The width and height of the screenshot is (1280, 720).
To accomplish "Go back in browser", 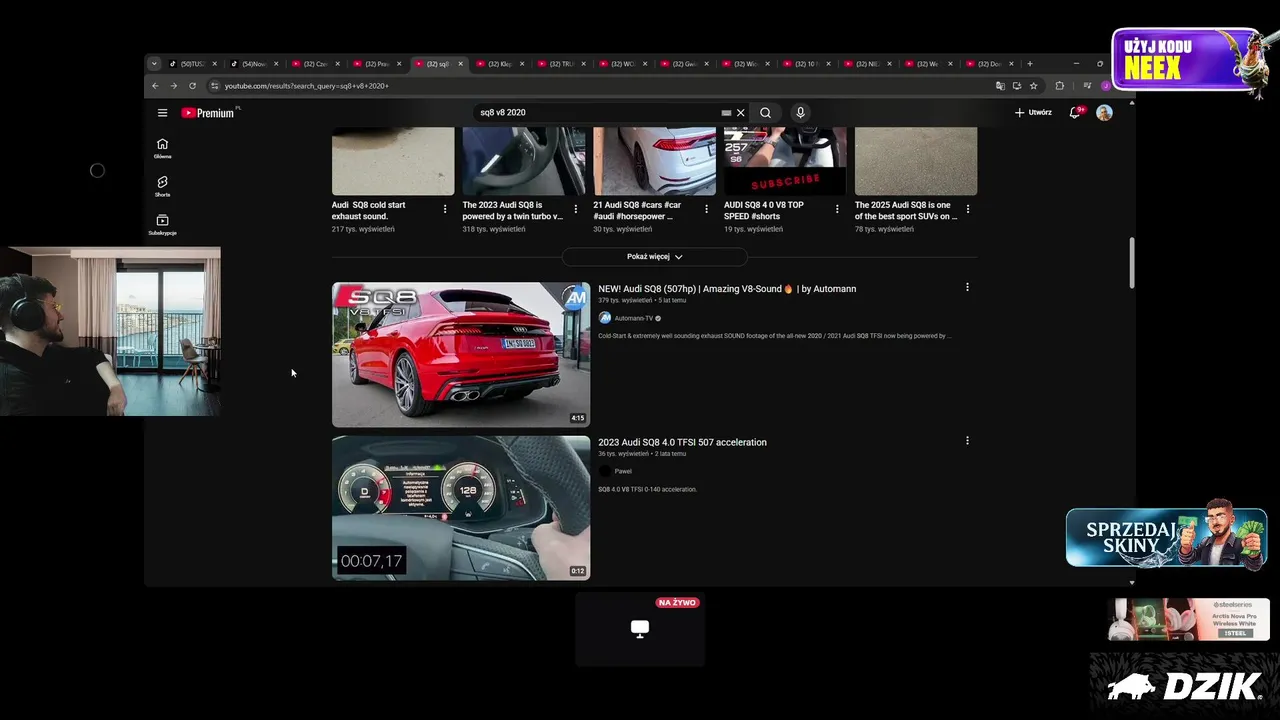I will coord(155,86).
